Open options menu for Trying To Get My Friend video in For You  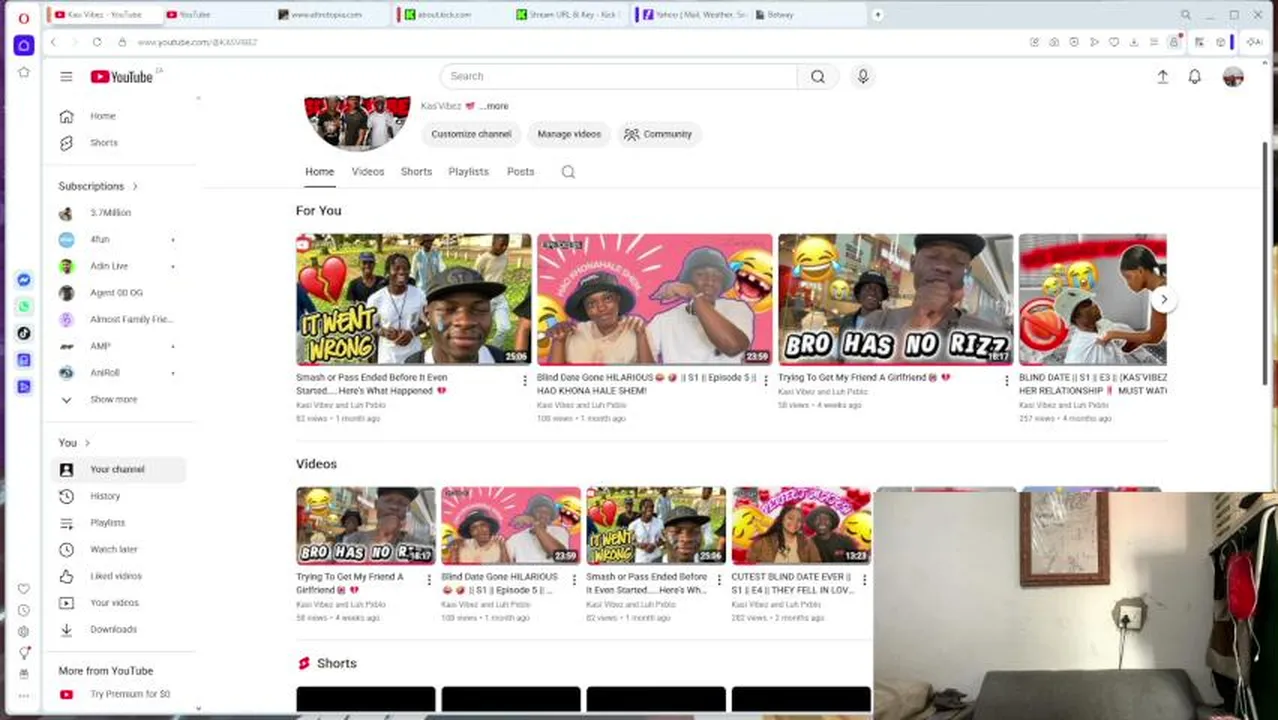(1006, 381)
